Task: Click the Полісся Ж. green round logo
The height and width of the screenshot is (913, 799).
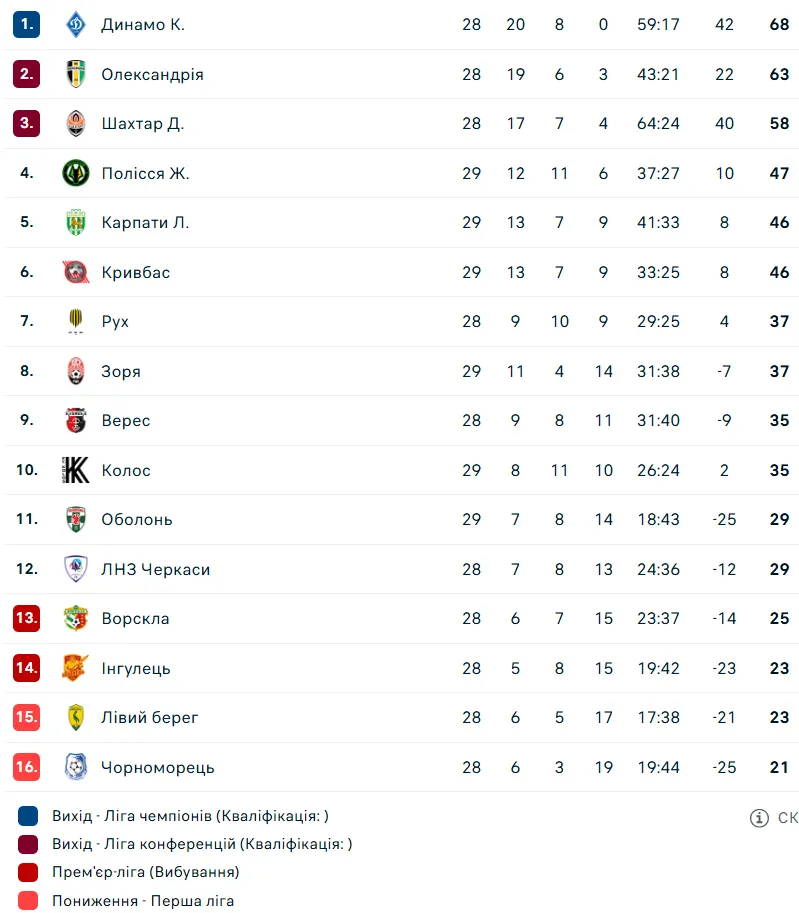Action: [76, 173]
